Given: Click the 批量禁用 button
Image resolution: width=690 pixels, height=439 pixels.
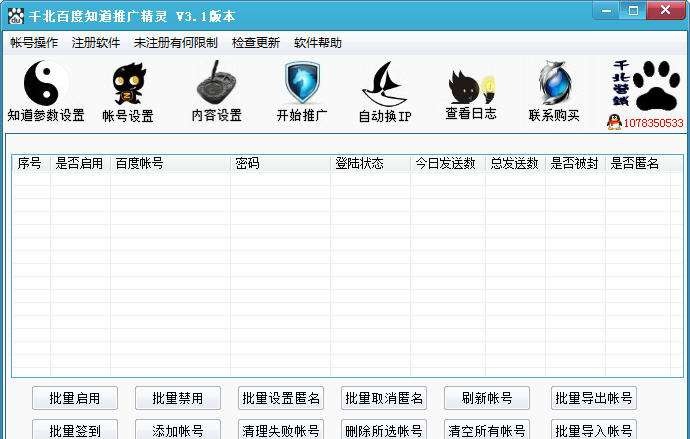Looking at the screenshot, I should (178, 398).
